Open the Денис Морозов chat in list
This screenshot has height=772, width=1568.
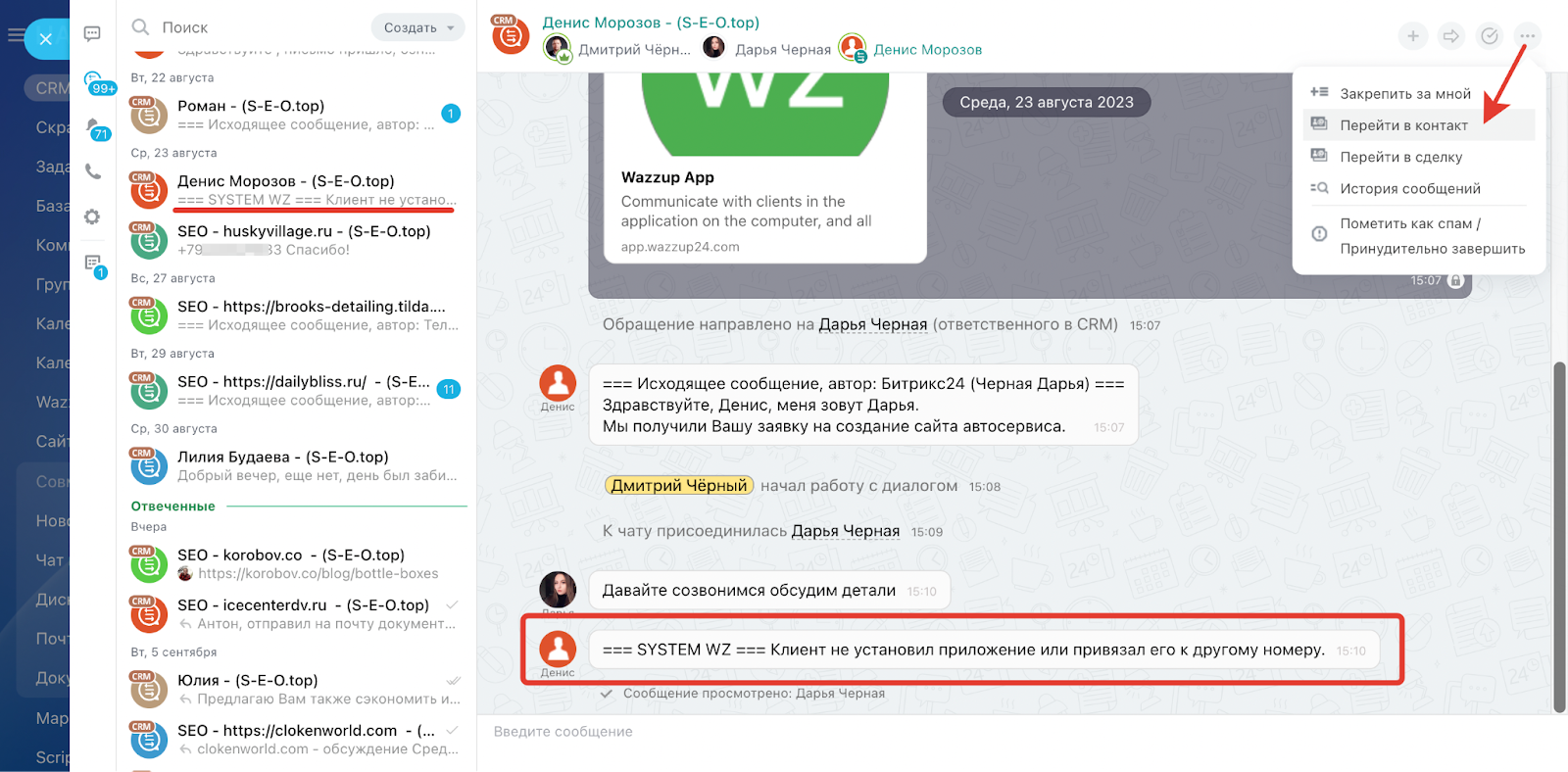[296, 190]
